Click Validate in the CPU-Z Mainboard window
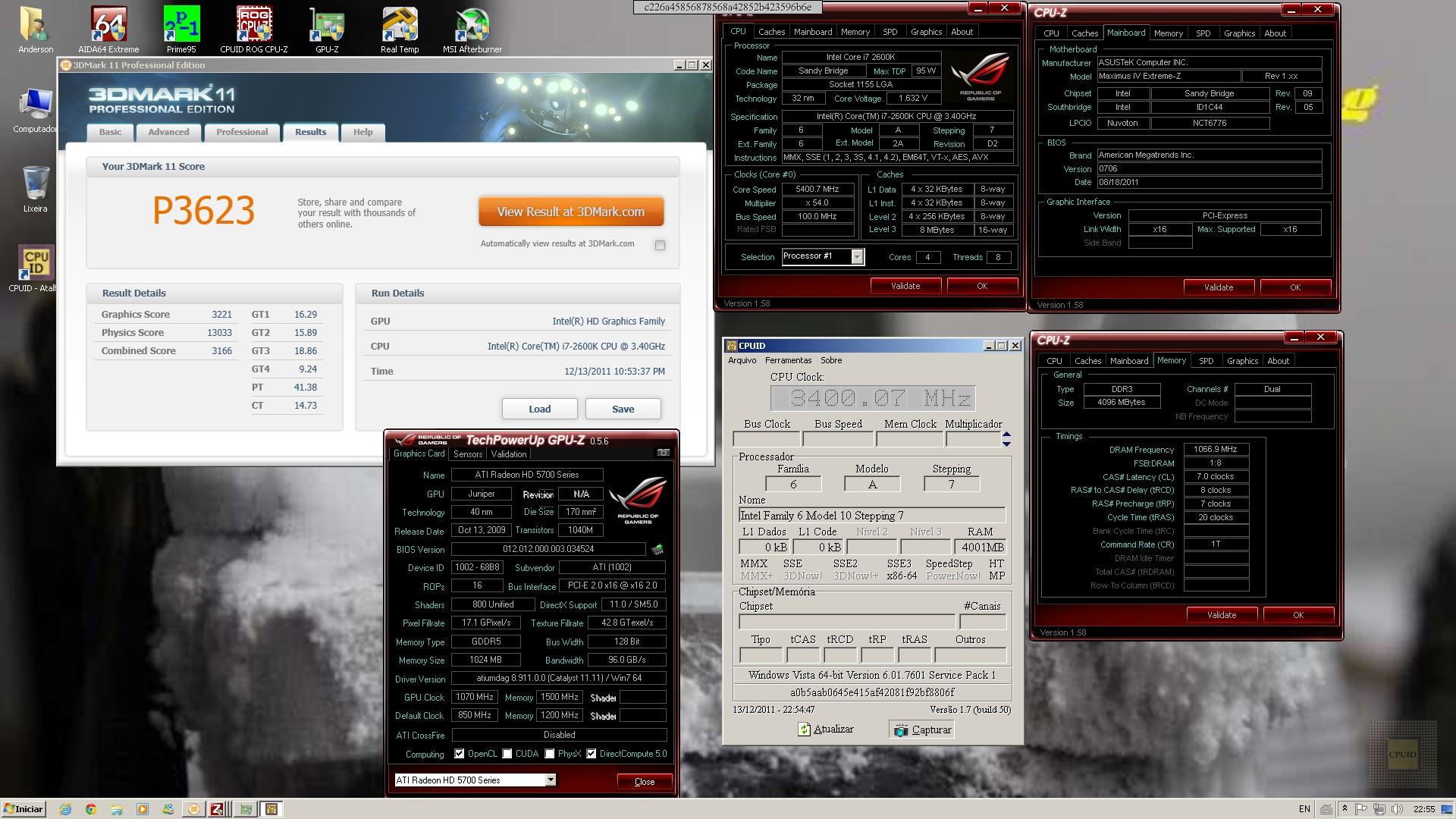 (x=1219, y=287)
